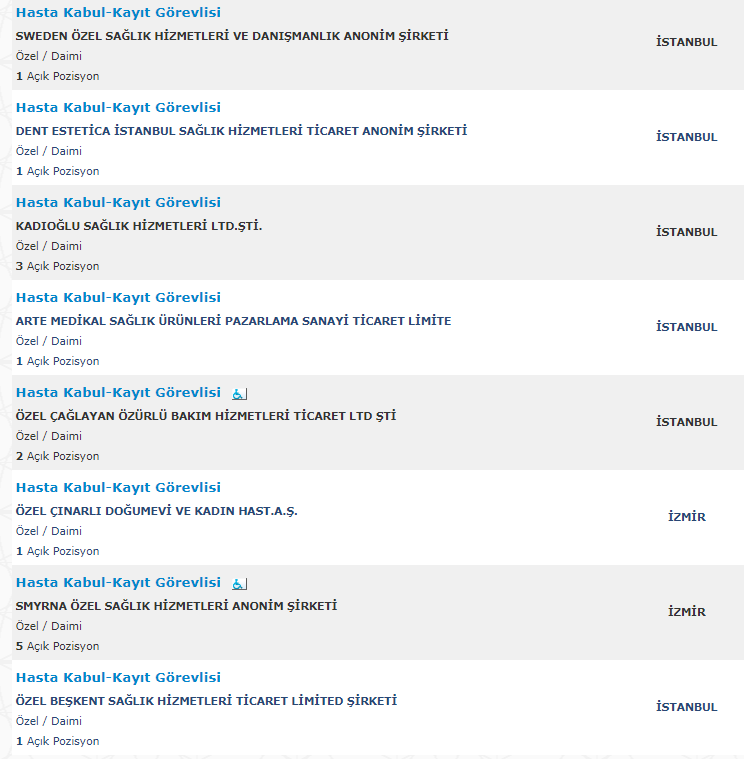This screenshot has width=744, height=759.
Task: Click the ÖZEL ÇINARLI DOĞUMEVİ company name
Action: click(x=156, y=511)
